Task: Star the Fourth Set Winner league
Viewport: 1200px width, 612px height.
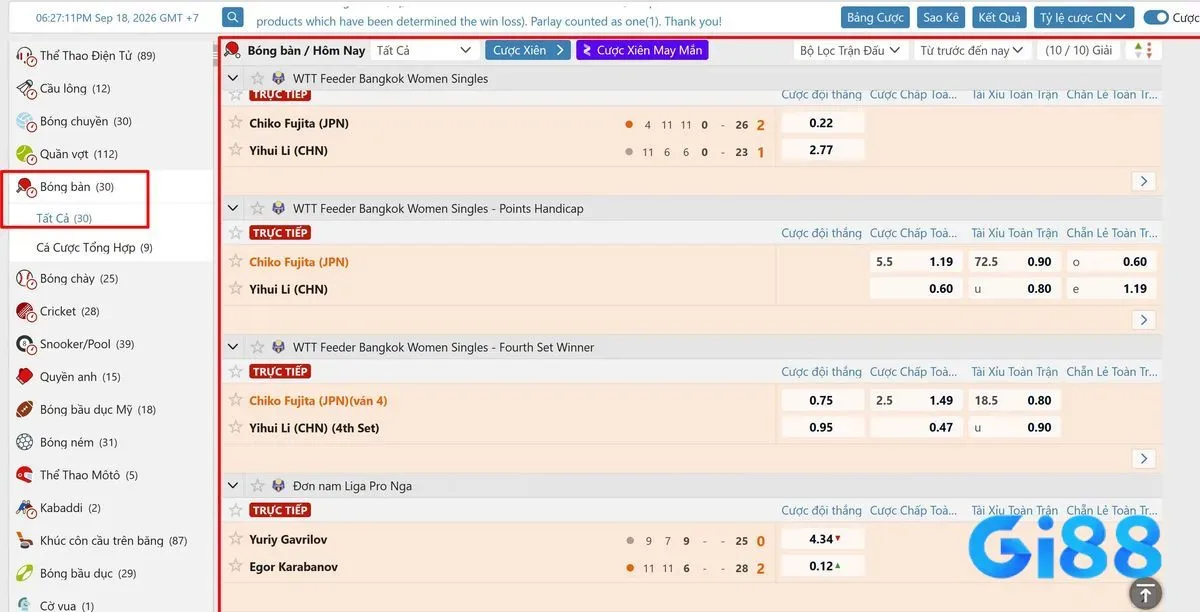Action: pyautogui.click(x=258, y=347)
